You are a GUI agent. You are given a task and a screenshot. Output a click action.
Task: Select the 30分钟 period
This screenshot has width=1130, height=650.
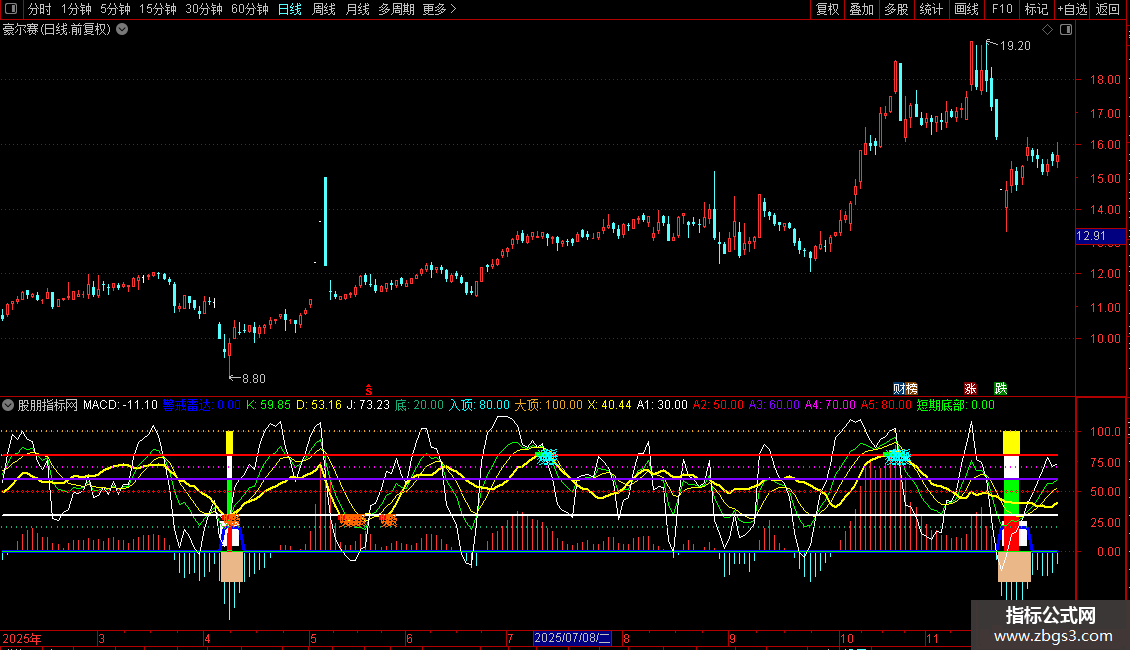click(204, 9)
